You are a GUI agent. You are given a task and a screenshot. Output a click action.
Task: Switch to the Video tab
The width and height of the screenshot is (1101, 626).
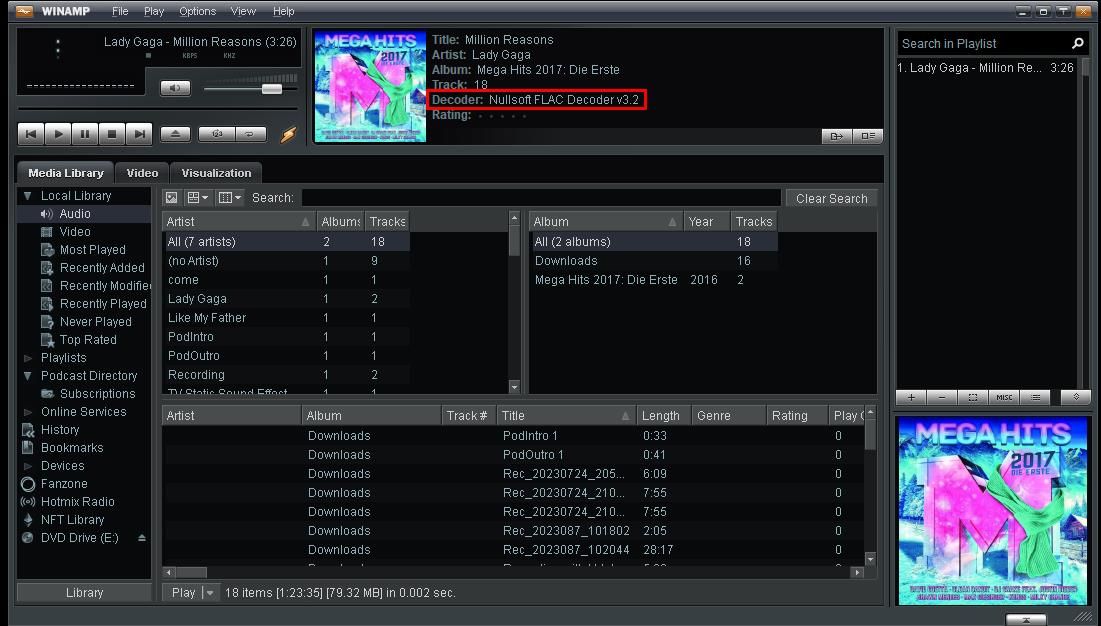point(141,172)
